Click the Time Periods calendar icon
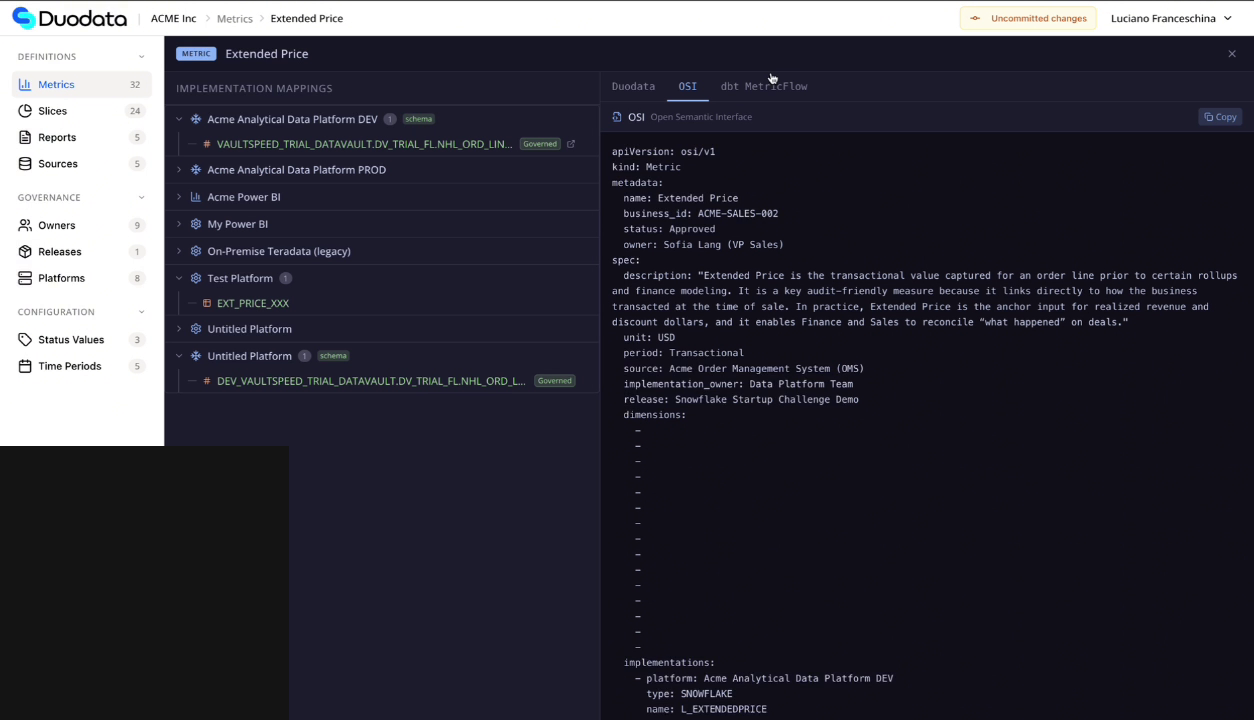 click(x=27, y=366)
